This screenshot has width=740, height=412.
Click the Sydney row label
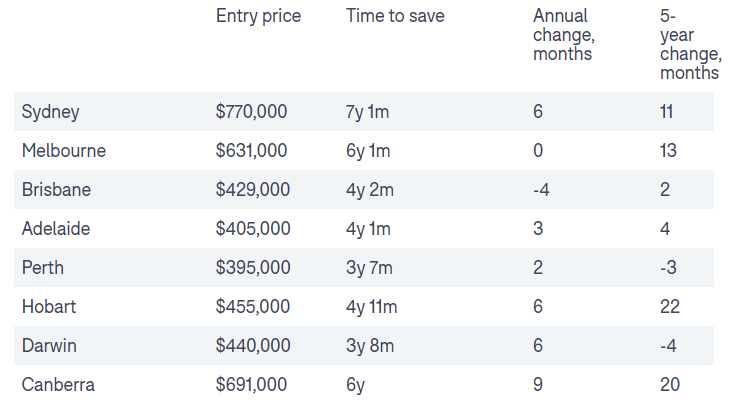[x=50, y=111]
